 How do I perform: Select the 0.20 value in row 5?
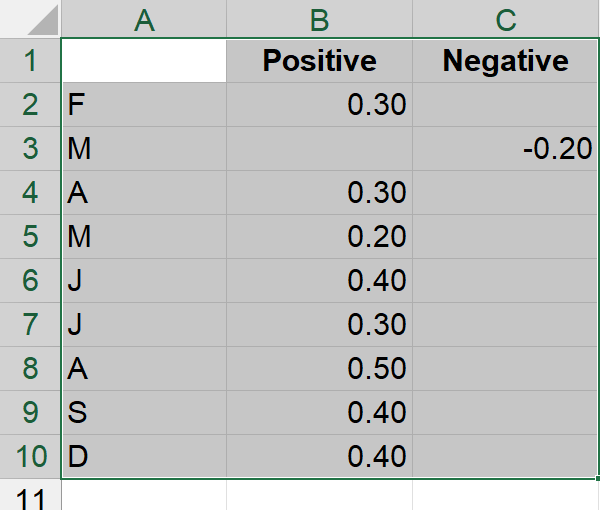pyautogui.click(x=319, y=237)
